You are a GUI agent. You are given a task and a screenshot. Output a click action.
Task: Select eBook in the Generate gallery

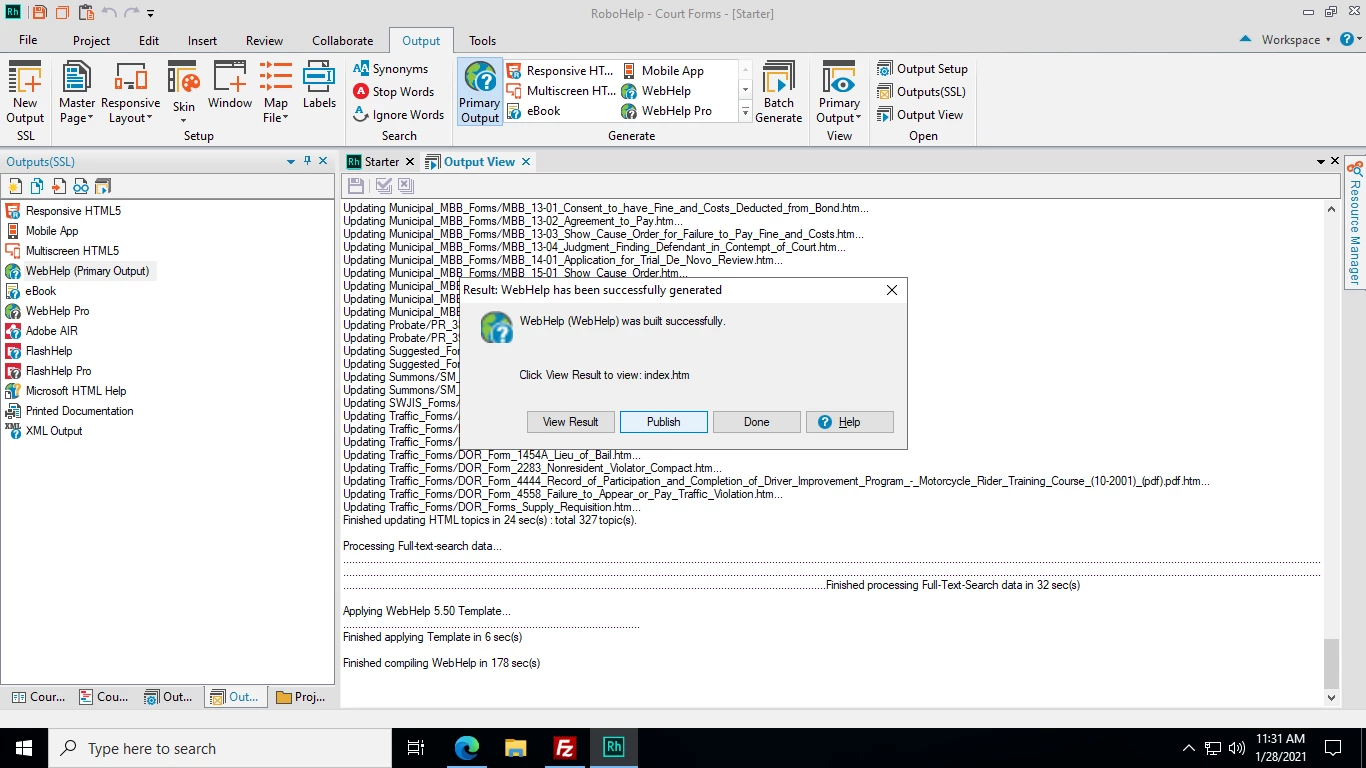click(534, 111)
